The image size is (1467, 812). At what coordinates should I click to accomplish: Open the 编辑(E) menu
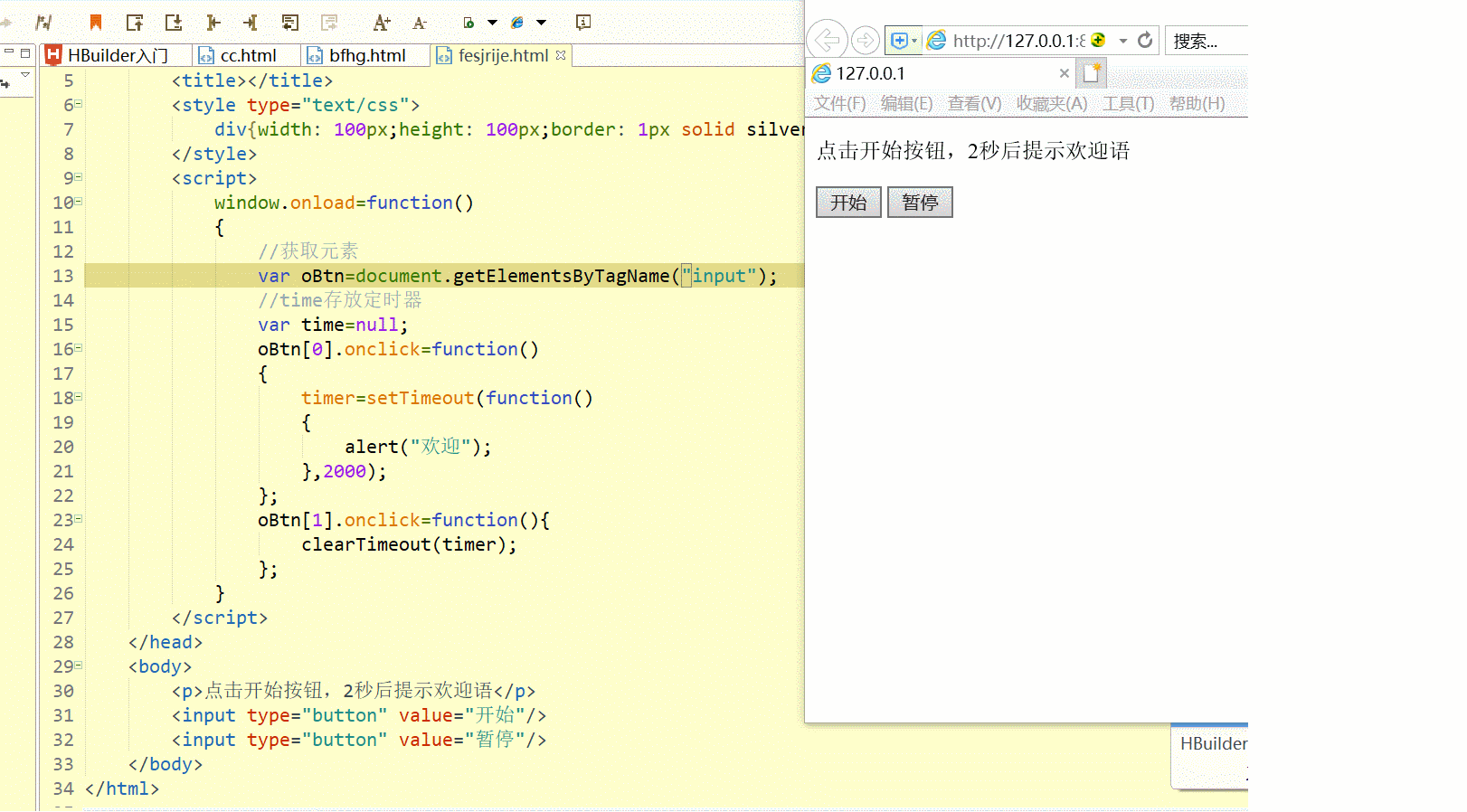point(906,103)
